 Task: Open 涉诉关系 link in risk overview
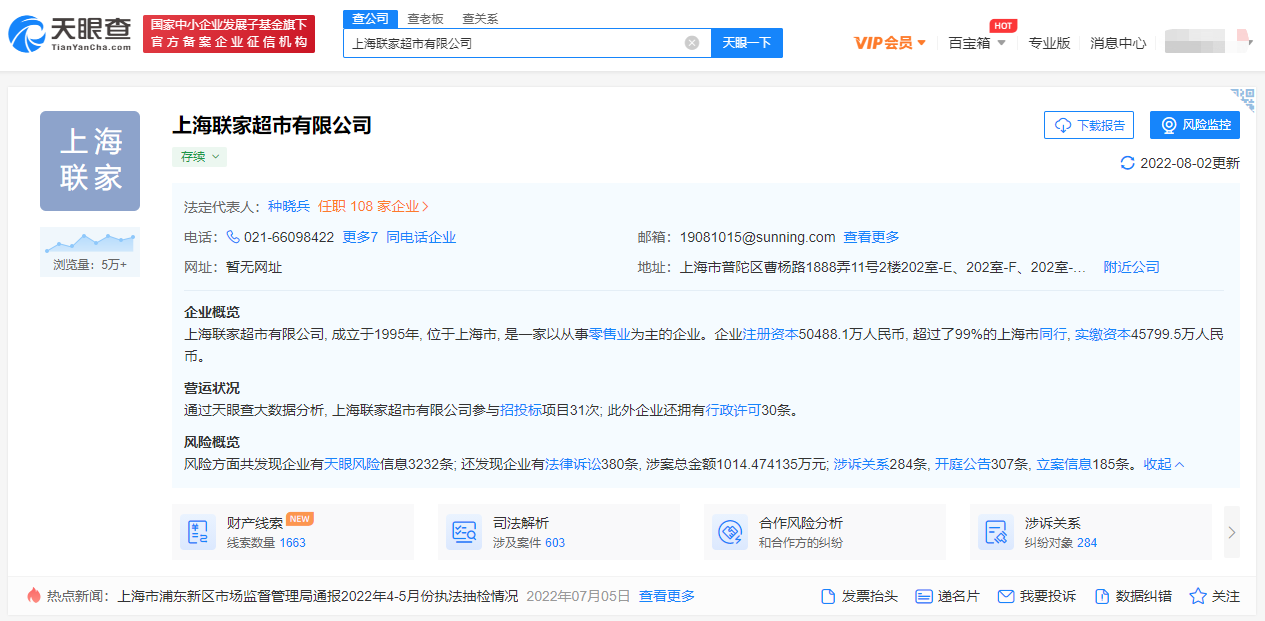861,464
